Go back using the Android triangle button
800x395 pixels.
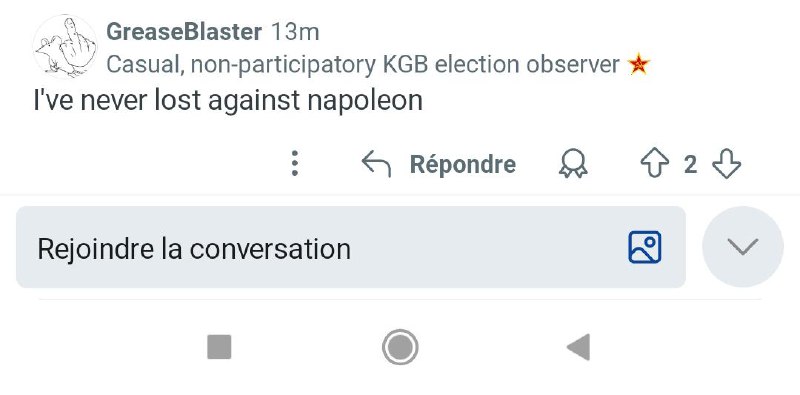coord(579,347)
